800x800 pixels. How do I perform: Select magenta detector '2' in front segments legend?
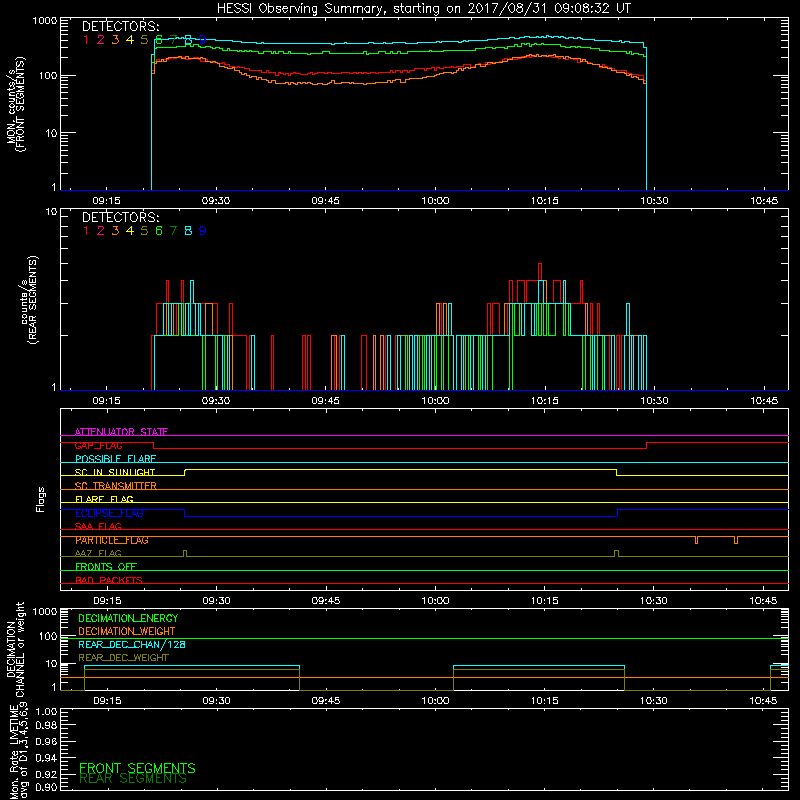pyautogui.click(x=101, y=40)
